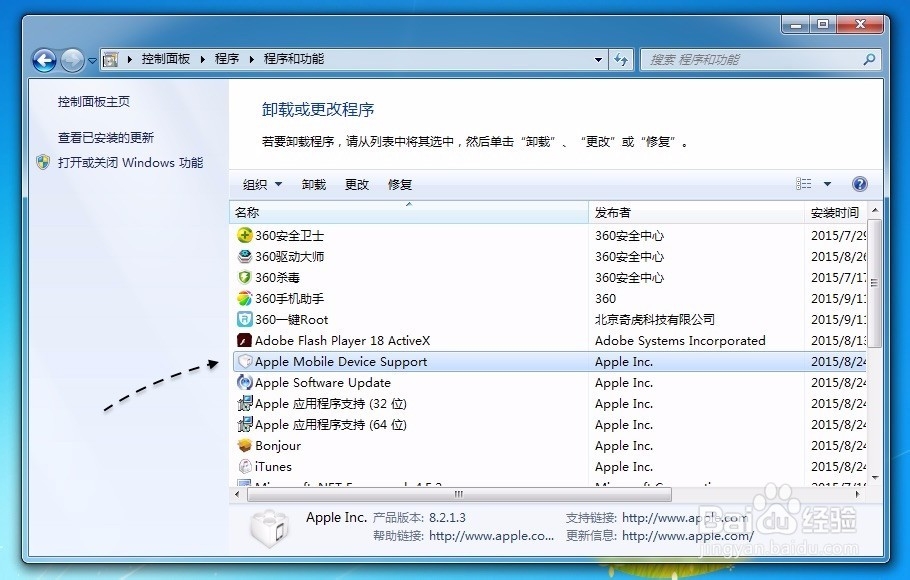The width and height of the screenshot is (910, 580).
Task: Sort by the 发布者 column header
Action: pyautogui.click(x=696, y=212)
